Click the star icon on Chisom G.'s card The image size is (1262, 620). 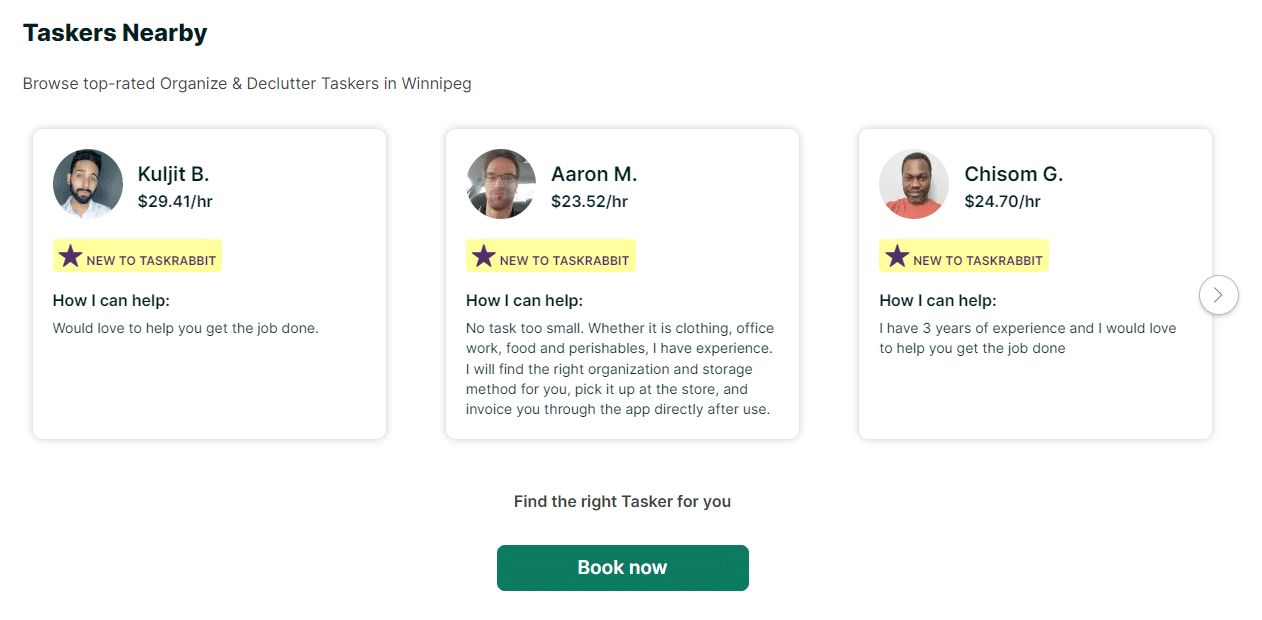coord(897,256)
